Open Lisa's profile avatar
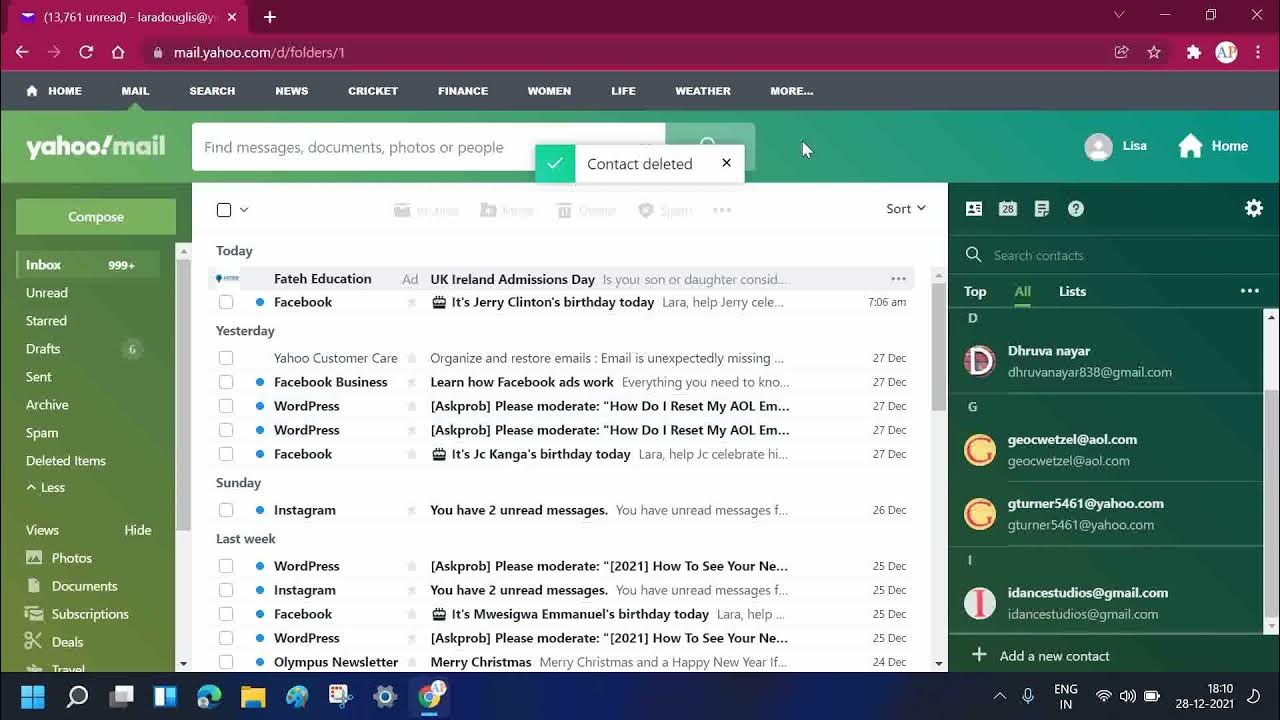Screen dimensions: 1280x720 [x=1098, y=147]
